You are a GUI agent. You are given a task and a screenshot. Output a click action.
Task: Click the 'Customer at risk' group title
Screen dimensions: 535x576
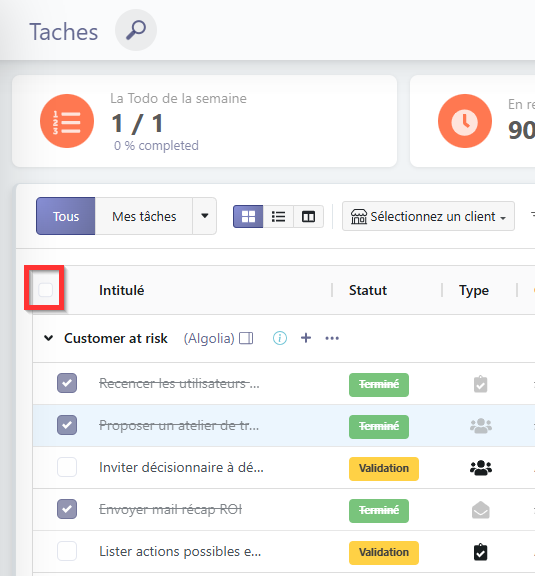pos(116,338)
